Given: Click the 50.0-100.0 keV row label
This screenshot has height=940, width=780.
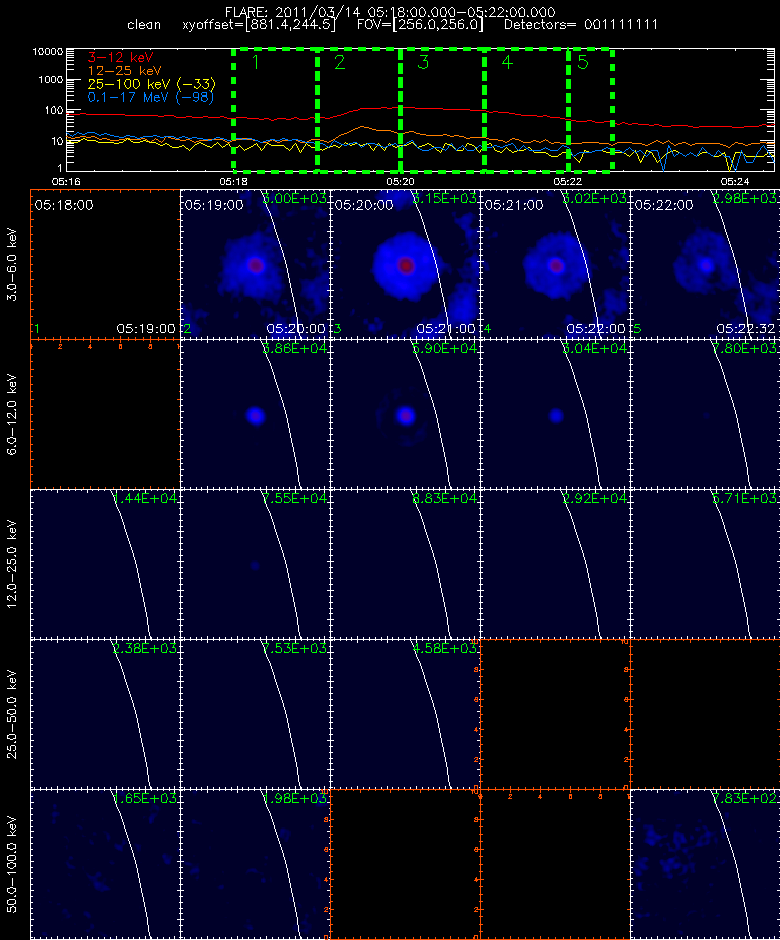Looking at the screenshot, I should [x=12, y=864].
